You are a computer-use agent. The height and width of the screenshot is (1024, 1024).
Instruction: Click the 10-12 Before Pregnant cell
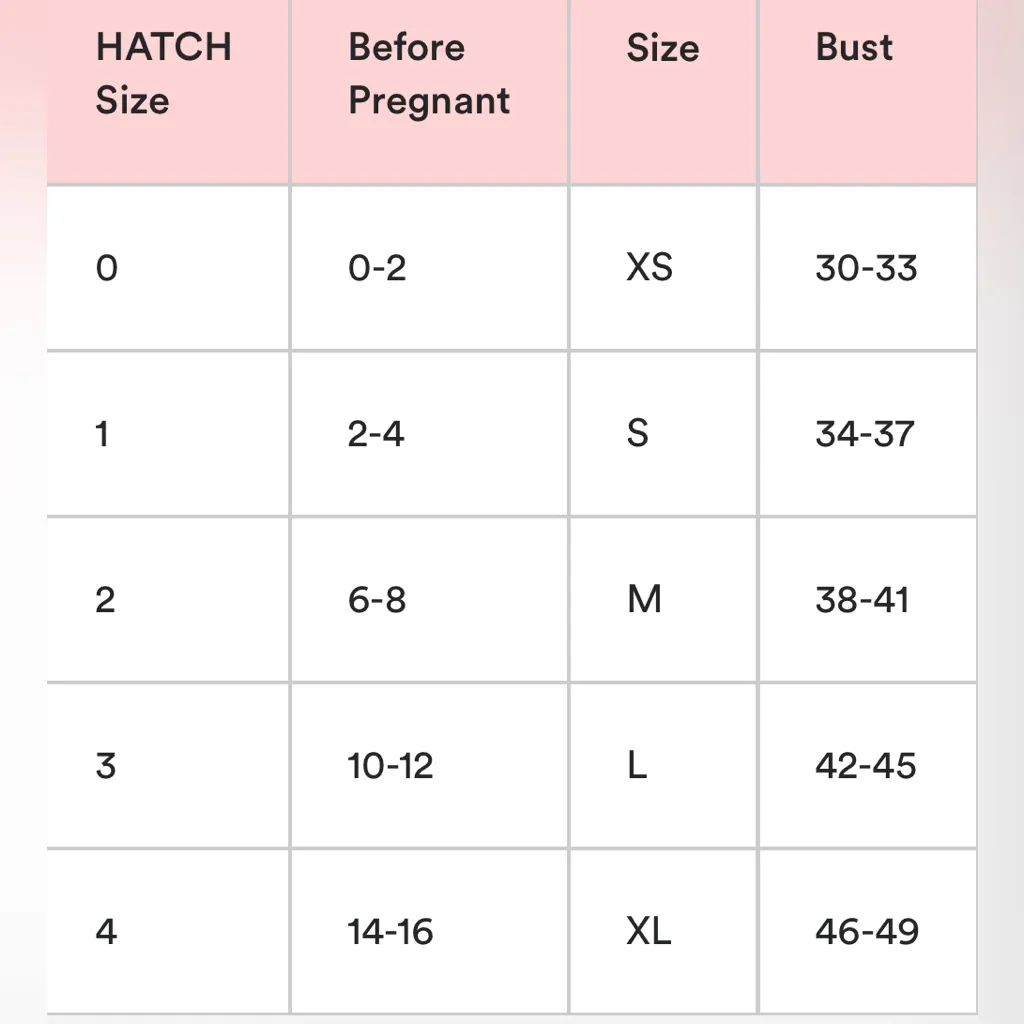pyautogui.click(x=390, y=766)
